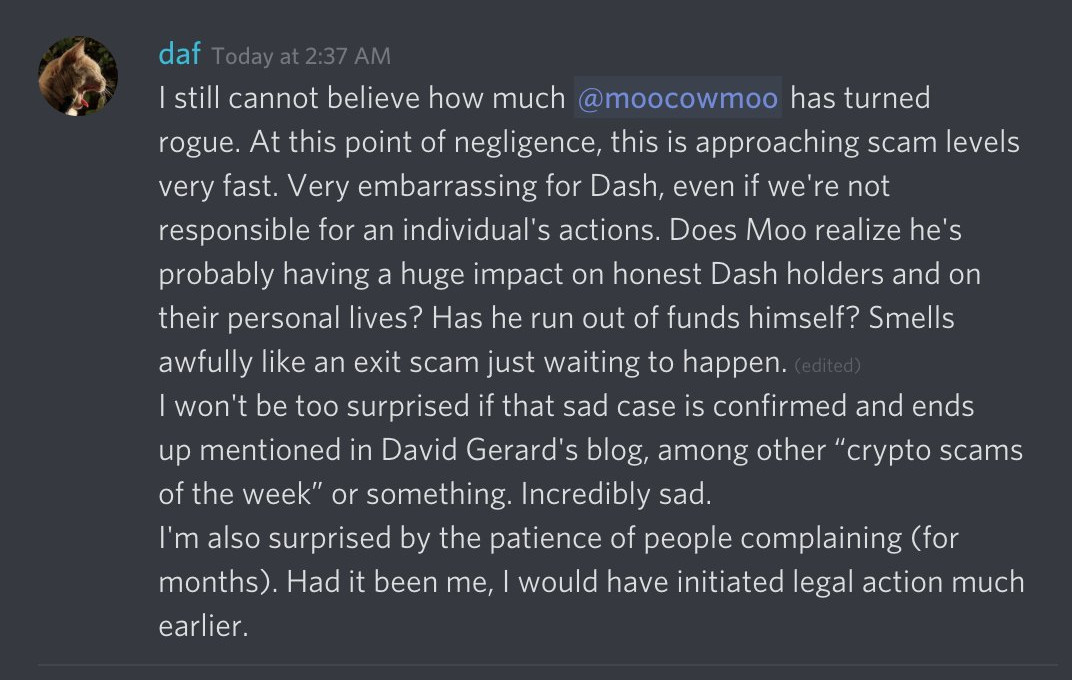Click the phrase "David Gerard's blog"
The height and width of the screenshot is (680, 1072).
(x=513, y=450)
